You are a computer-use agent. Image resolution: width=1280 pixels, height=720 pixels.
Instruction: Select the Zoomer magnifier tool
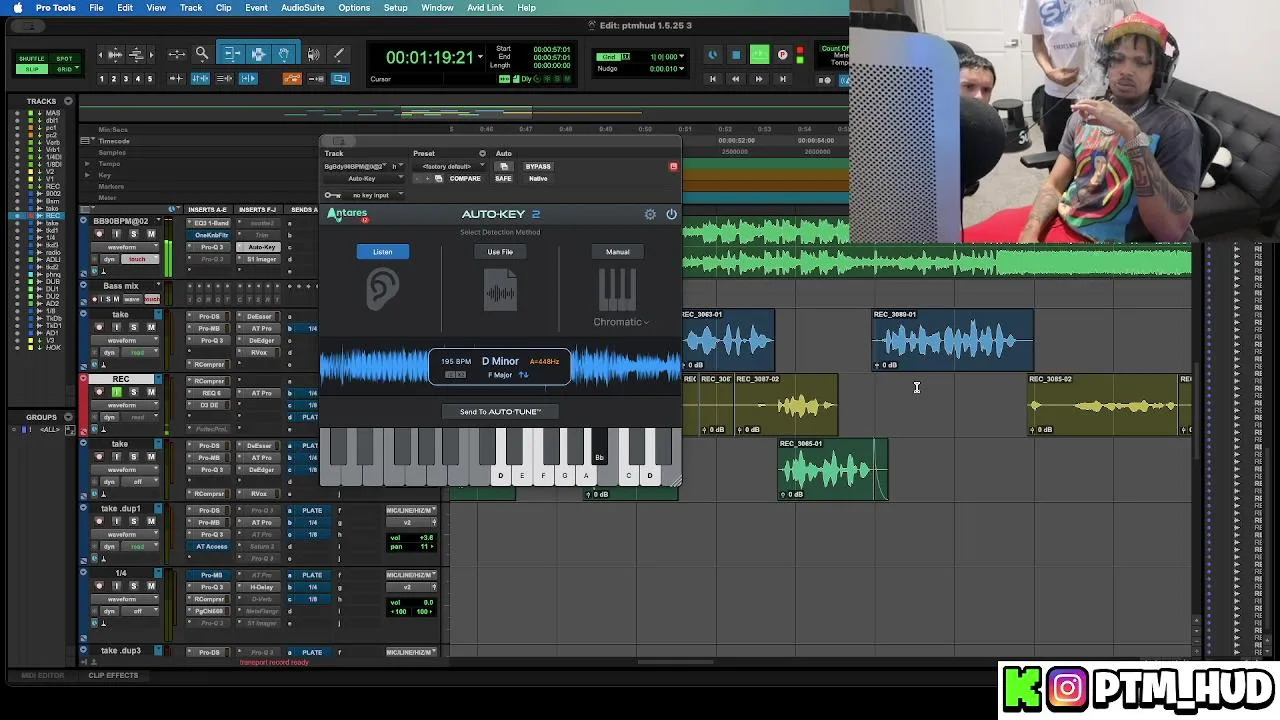coord(202,55)
